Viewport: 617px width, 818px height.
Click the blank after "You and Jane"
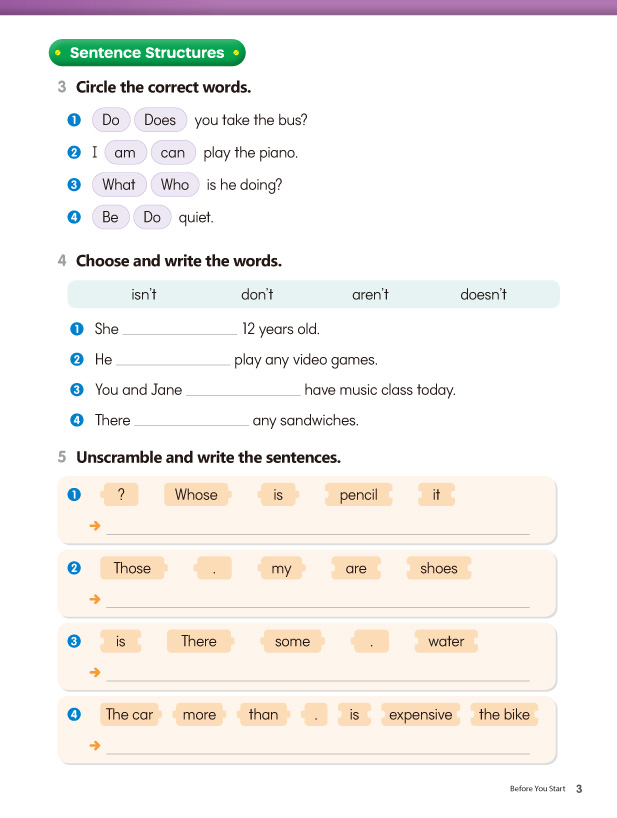pyautogui.click(x=243, y=391)
